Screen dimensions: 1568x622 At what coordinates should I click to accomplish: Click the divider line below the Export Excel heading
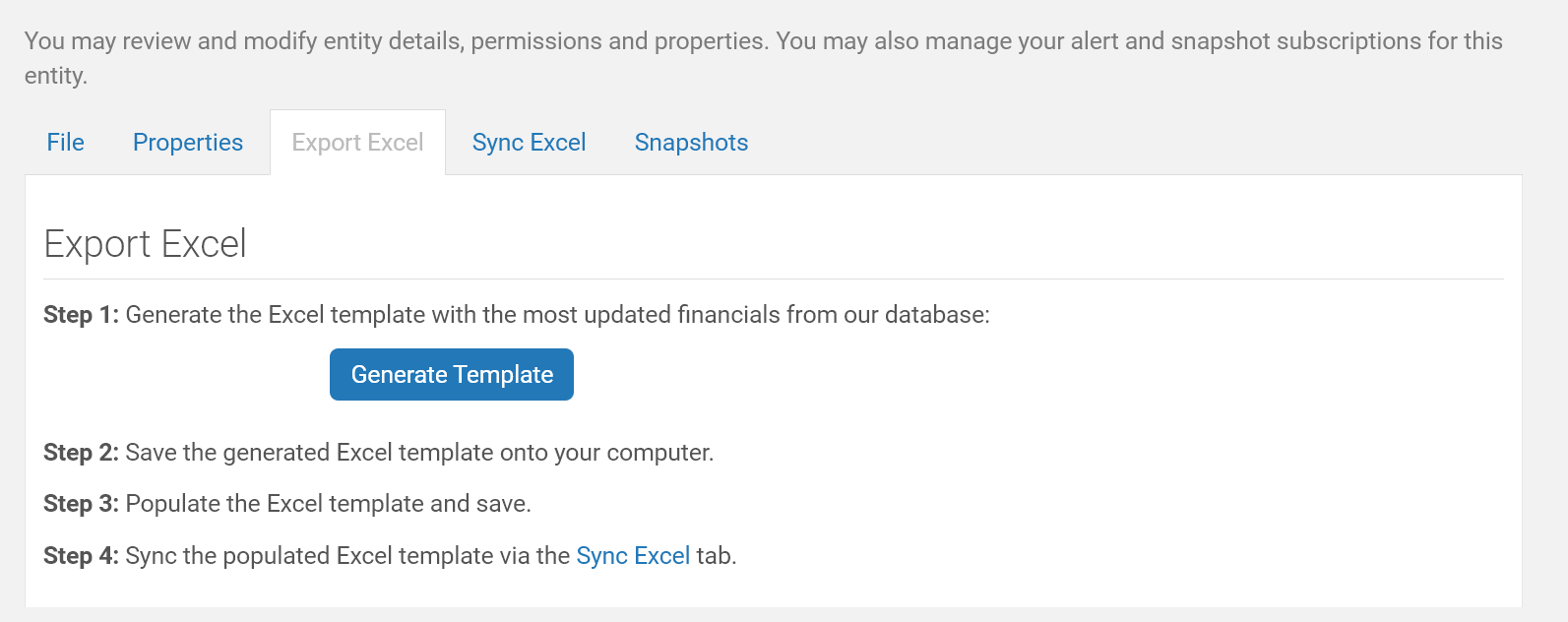pyautogui.click(x=774, y=280)
